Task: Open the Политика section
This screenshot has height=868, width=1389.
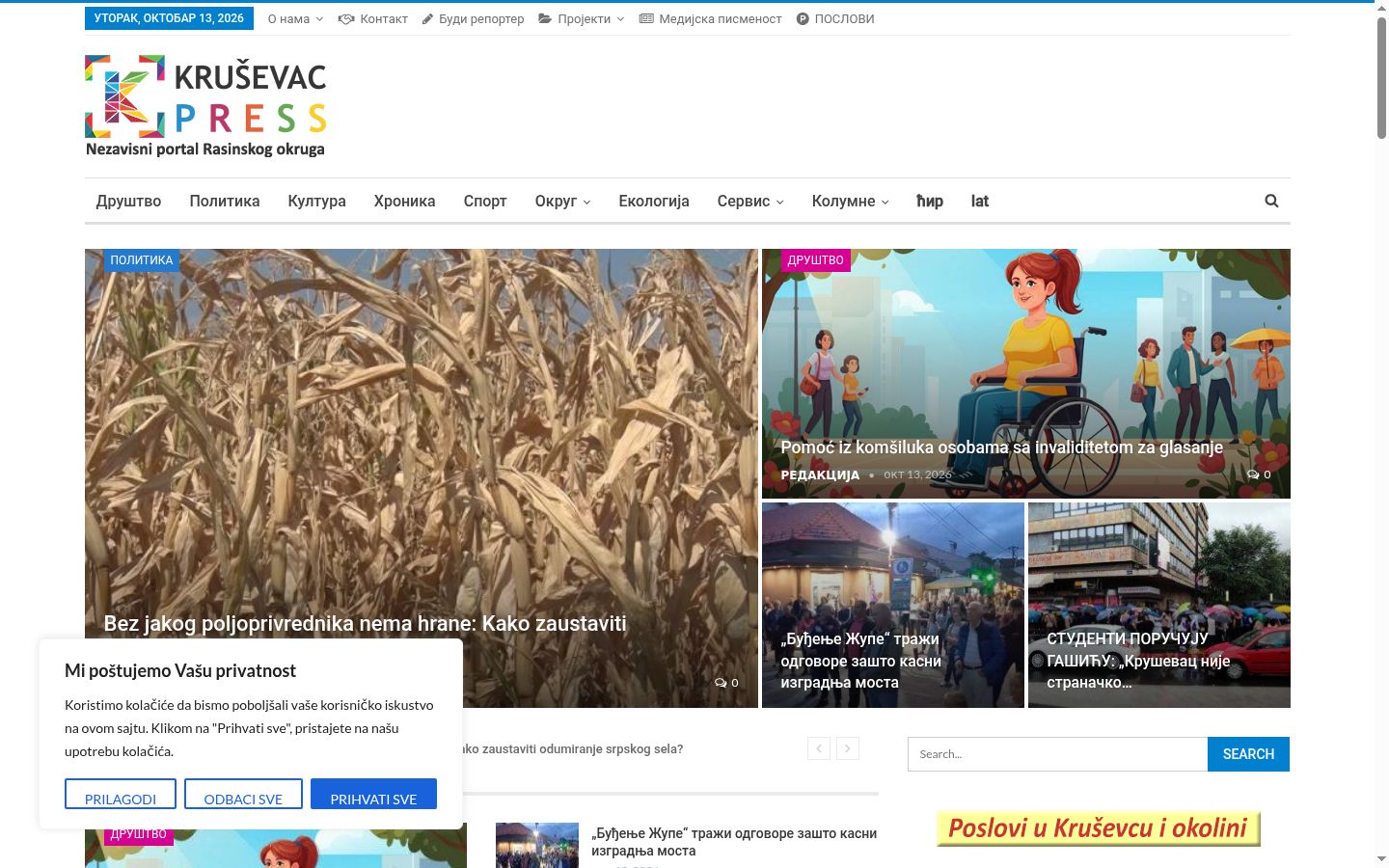Action: pos(225,201)
